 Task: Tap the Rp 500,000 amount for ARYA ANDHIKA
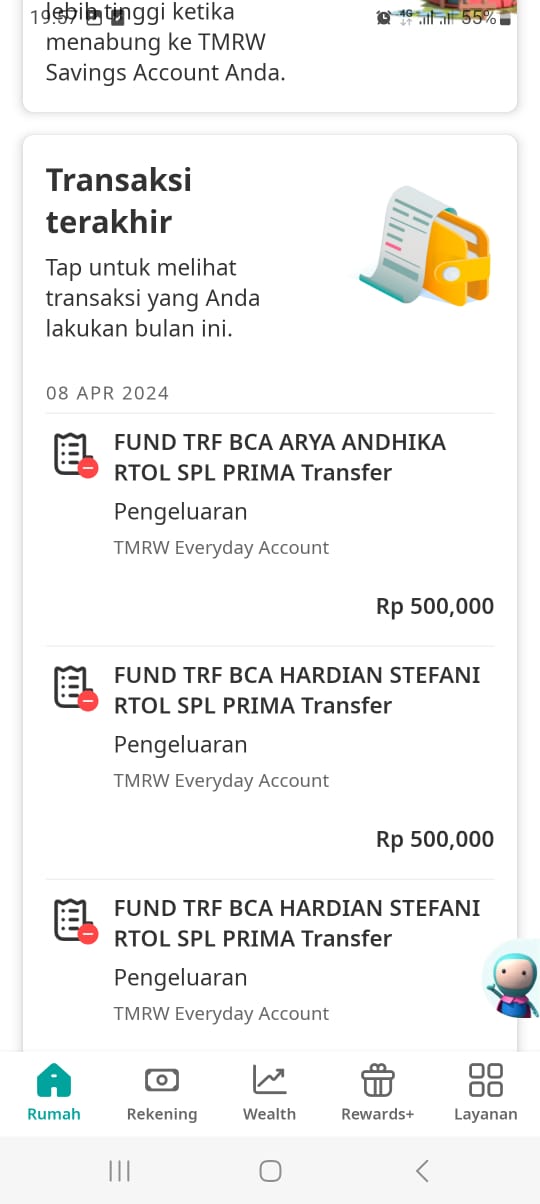[435, 606]
